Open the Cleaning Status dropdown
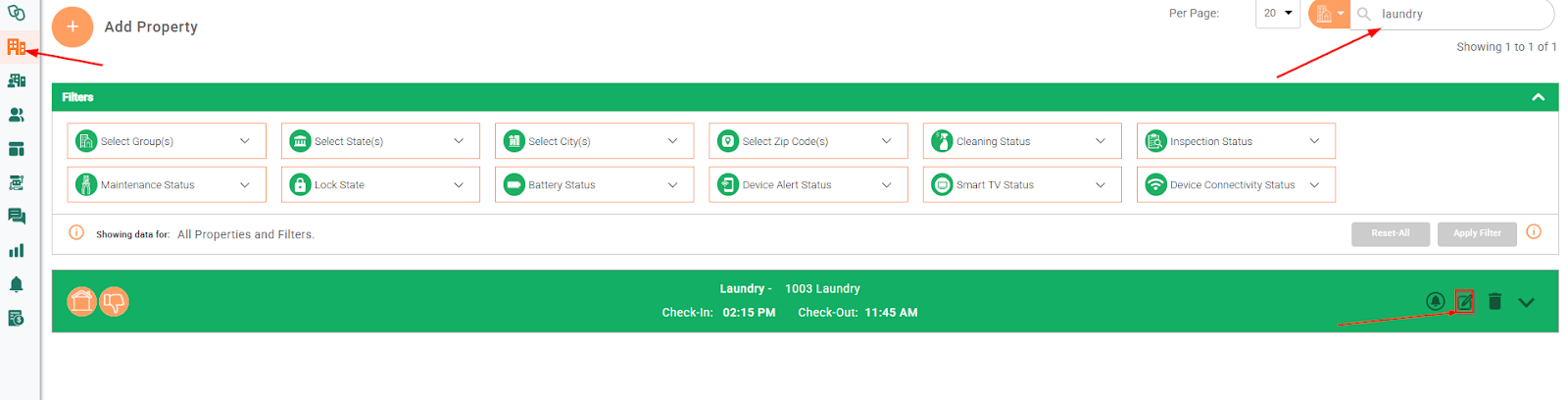This screenshot has width=1568, height=400. [x=1022, y=141]
